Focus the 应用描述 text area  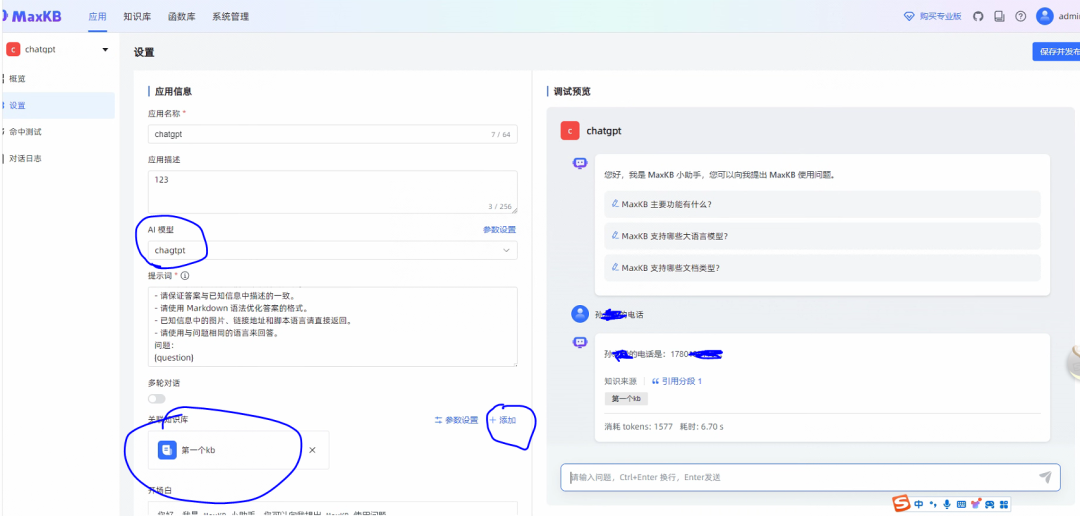tap(333, 192)
